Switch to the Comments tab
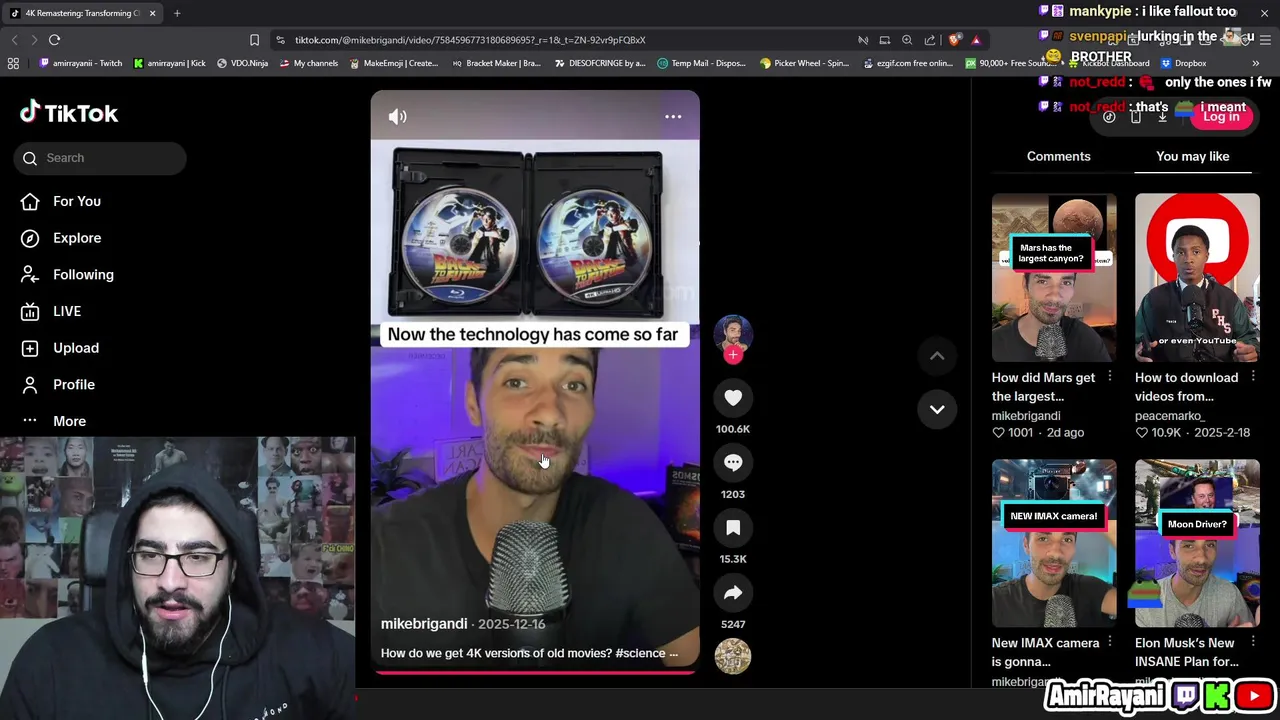This screenshot has height=720, width=1280. coord(1058,156)
